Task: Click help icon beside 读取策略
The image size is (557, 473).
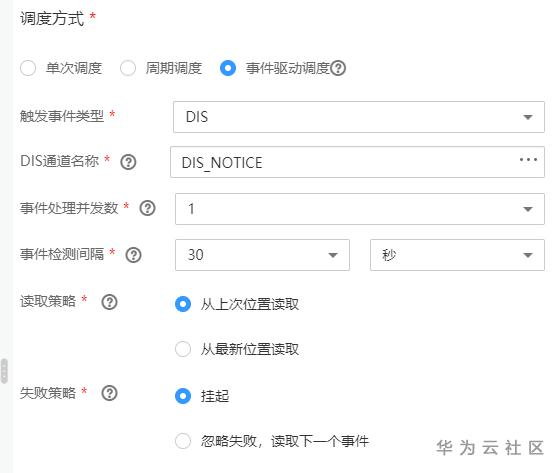Action: [x=109, y=302]
